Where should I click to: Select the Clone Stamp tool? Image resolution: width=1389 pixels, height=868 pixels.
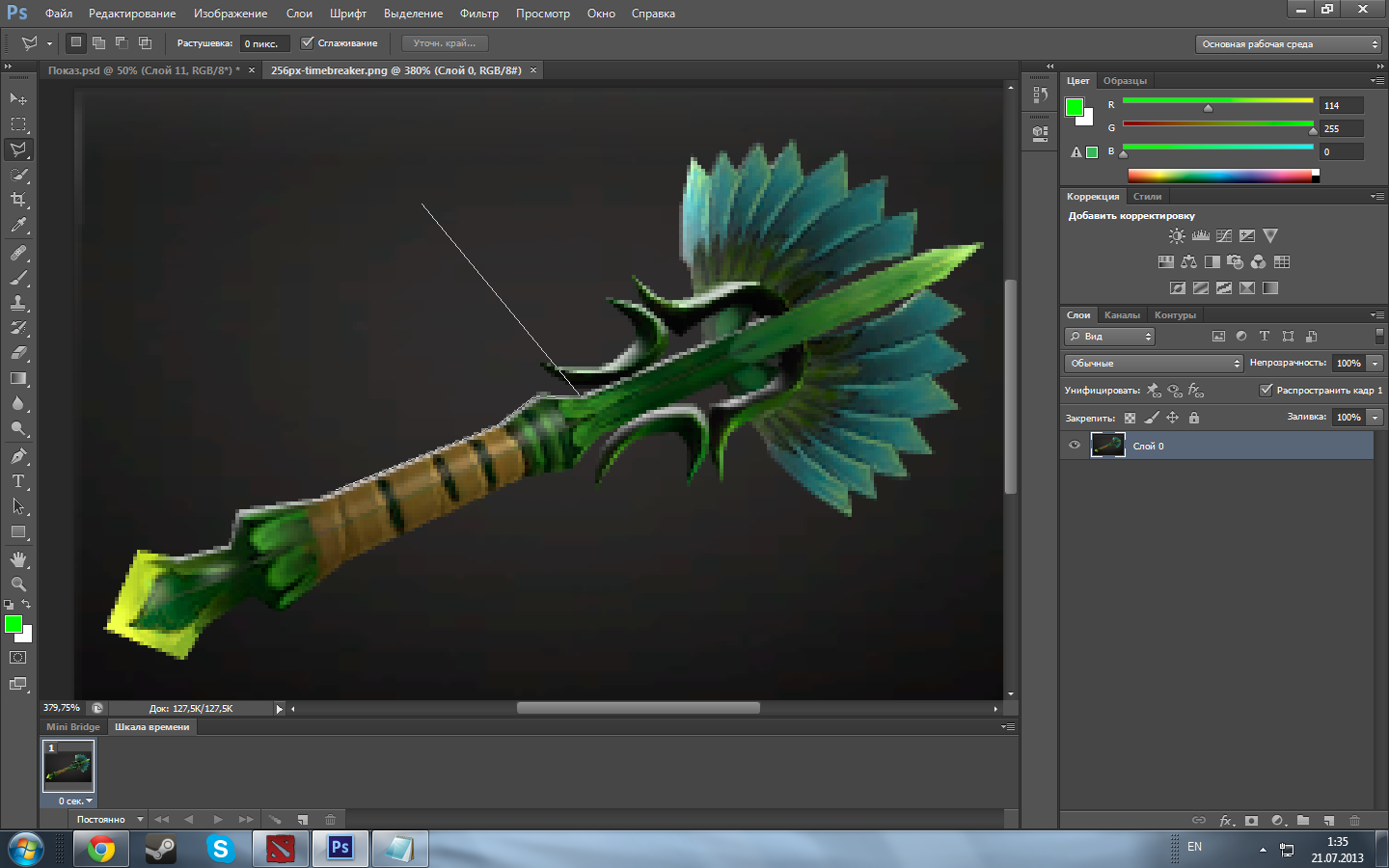[17, 303]
